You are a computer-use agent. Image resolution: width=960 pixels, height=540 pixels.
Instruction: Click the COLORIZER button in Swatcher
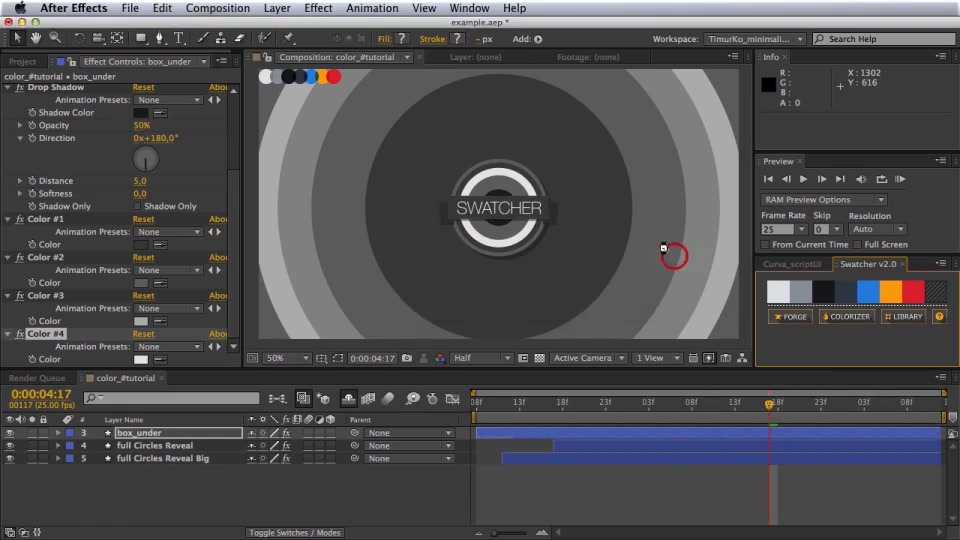coord(847,317)
